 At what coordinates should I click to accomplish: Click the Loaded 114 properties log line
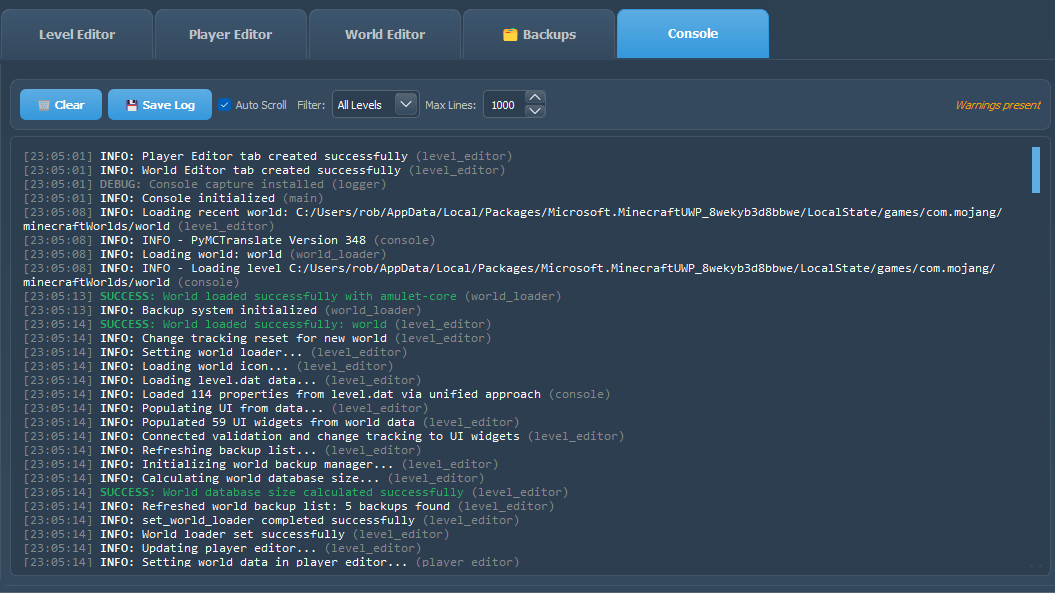click(320, 394)
